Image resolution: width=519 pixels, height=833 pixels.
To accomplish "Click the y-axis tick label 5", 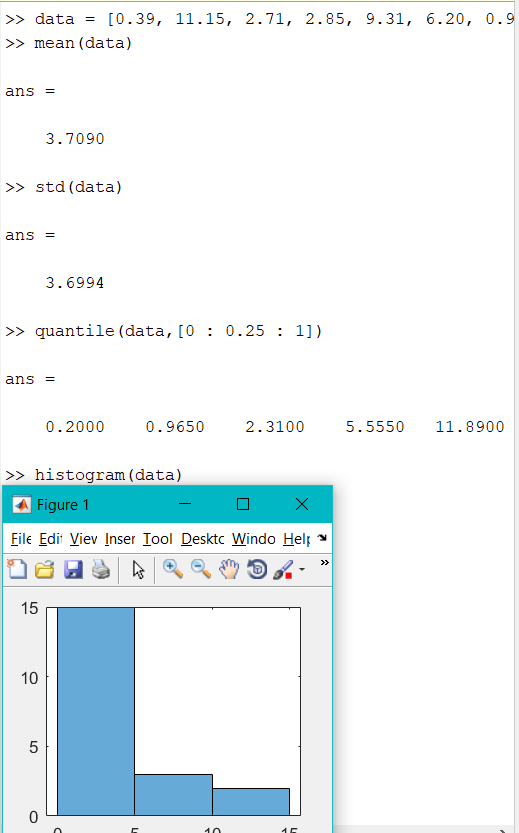I will (x=33, y=747).
